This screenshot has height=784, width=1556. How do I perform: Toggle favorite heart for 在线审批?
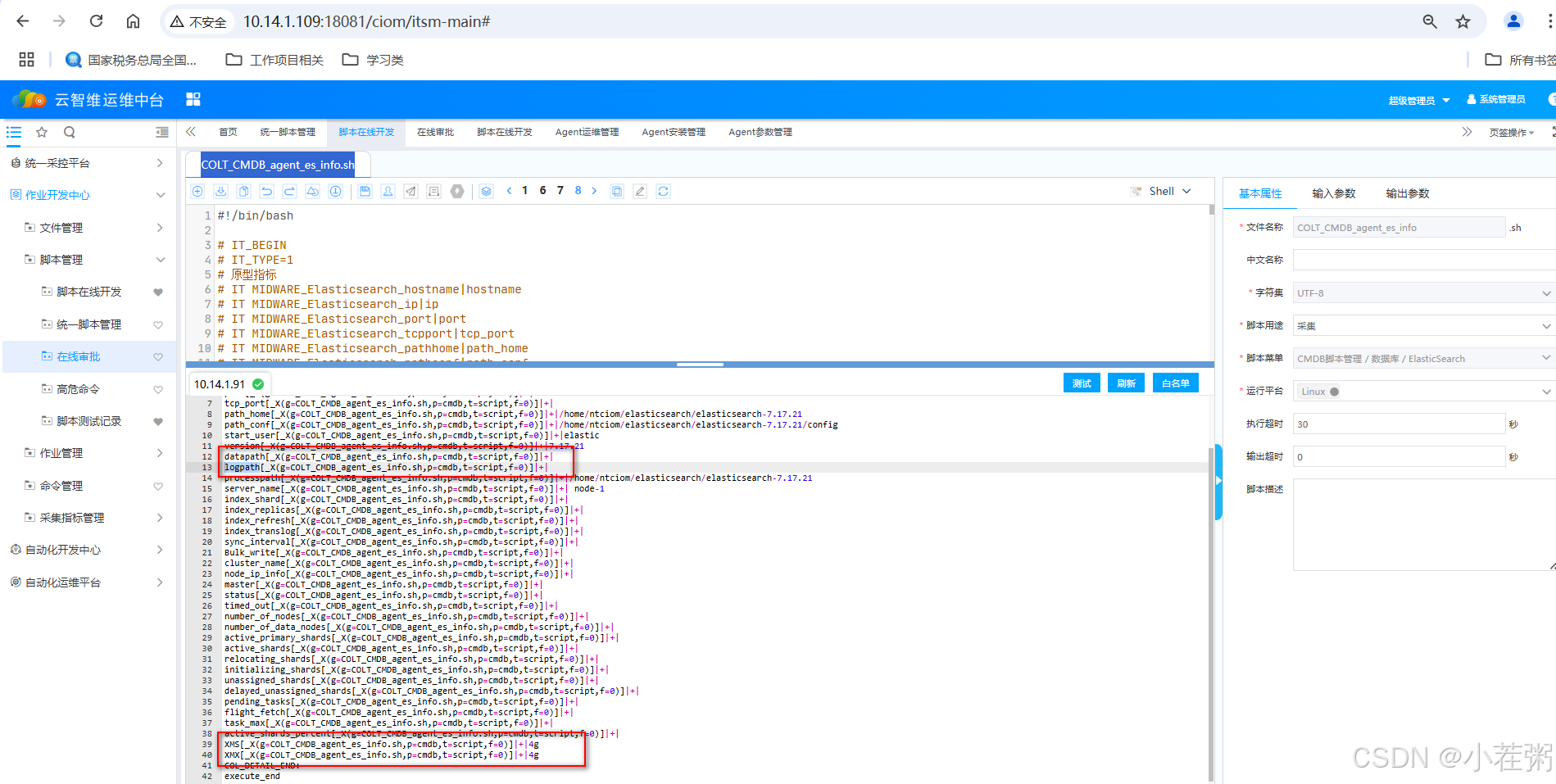pyautogui.click(x=157, y=356)
